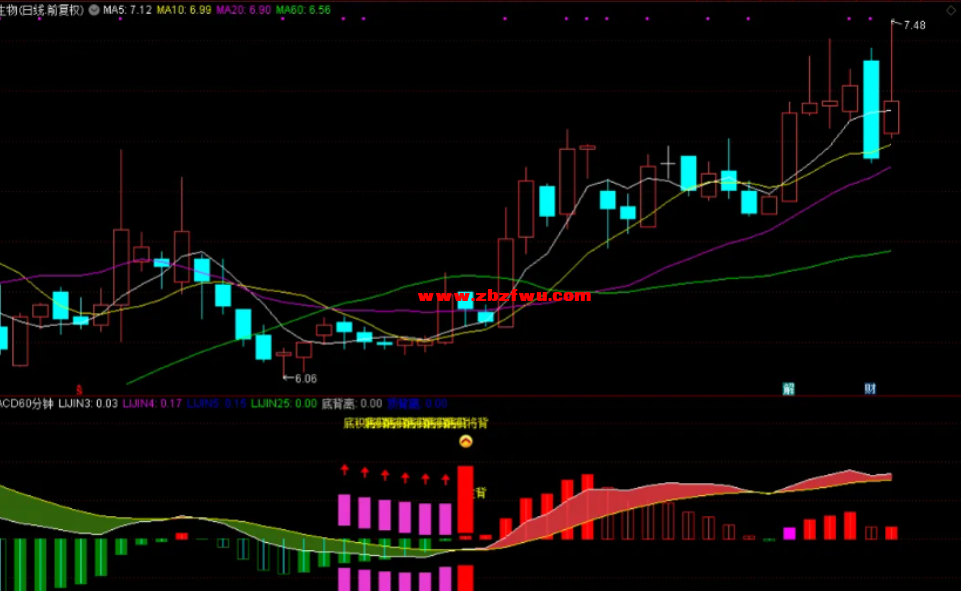Select the blue 顶背离: 0.00 value label

coord(417,404)
